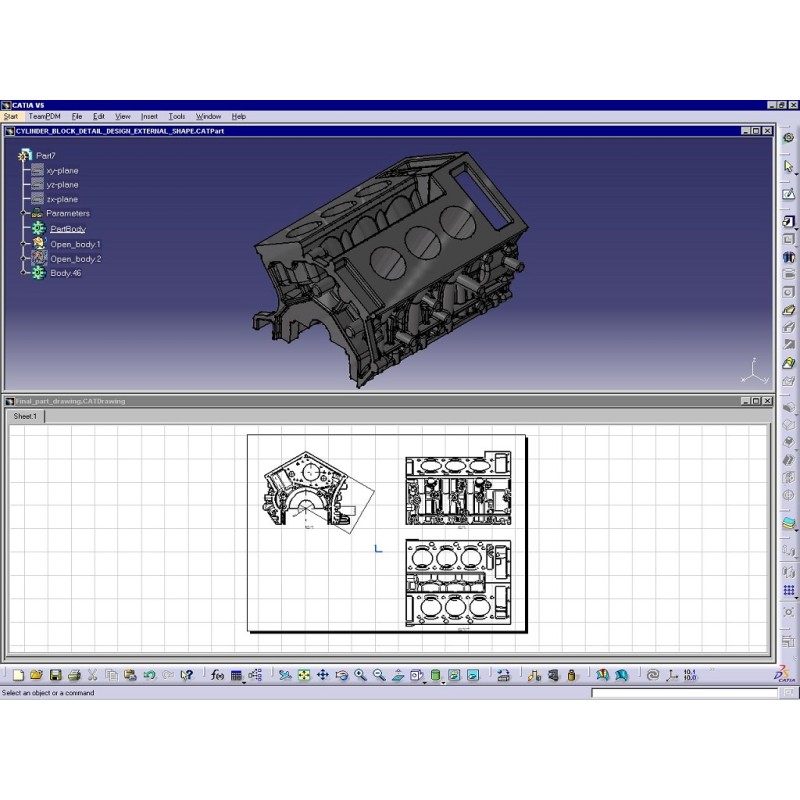Select xy-plane in the tree
Viewport: 800px width, 800px height.
pos(62,170)
